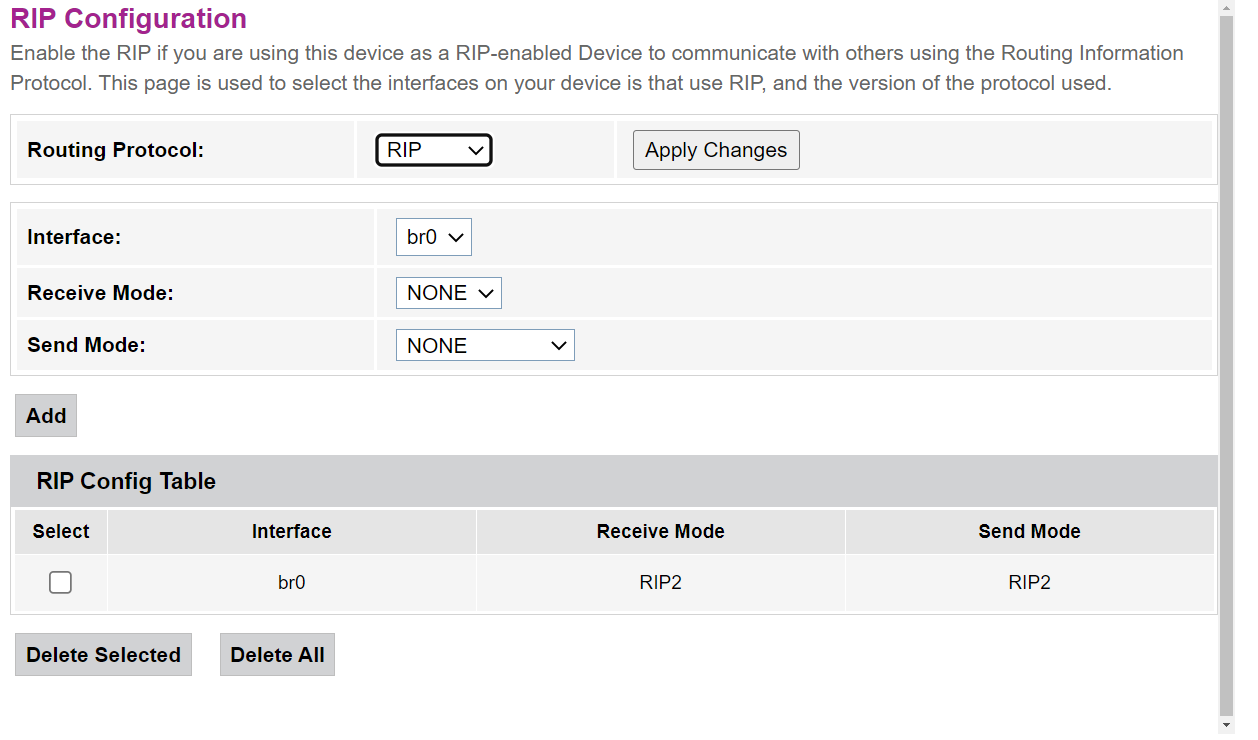1258x740 pixels.
Task: Tick the checkbox for the br0 row
Action: click(60, 582)
